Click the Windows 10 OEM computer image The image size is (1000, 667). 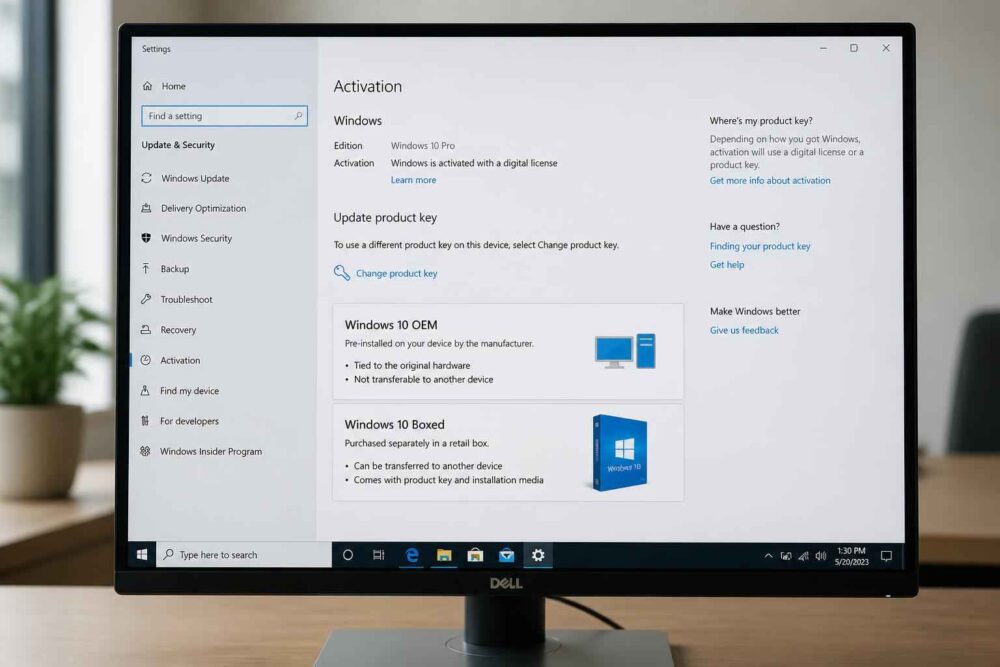625,351
